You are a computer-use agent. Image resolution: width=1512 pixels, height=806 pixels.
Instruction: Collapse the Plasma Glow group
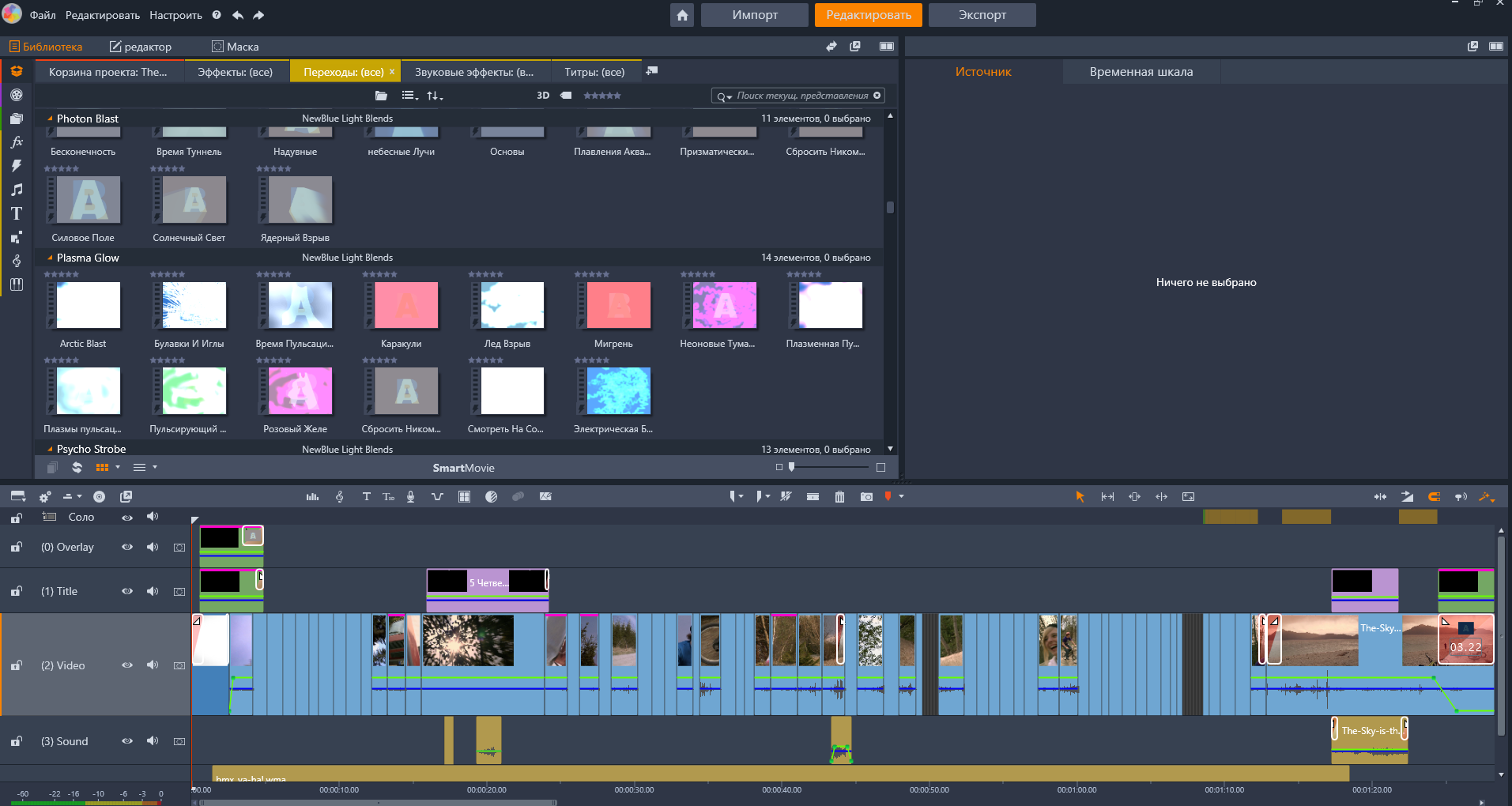(50, 258)
